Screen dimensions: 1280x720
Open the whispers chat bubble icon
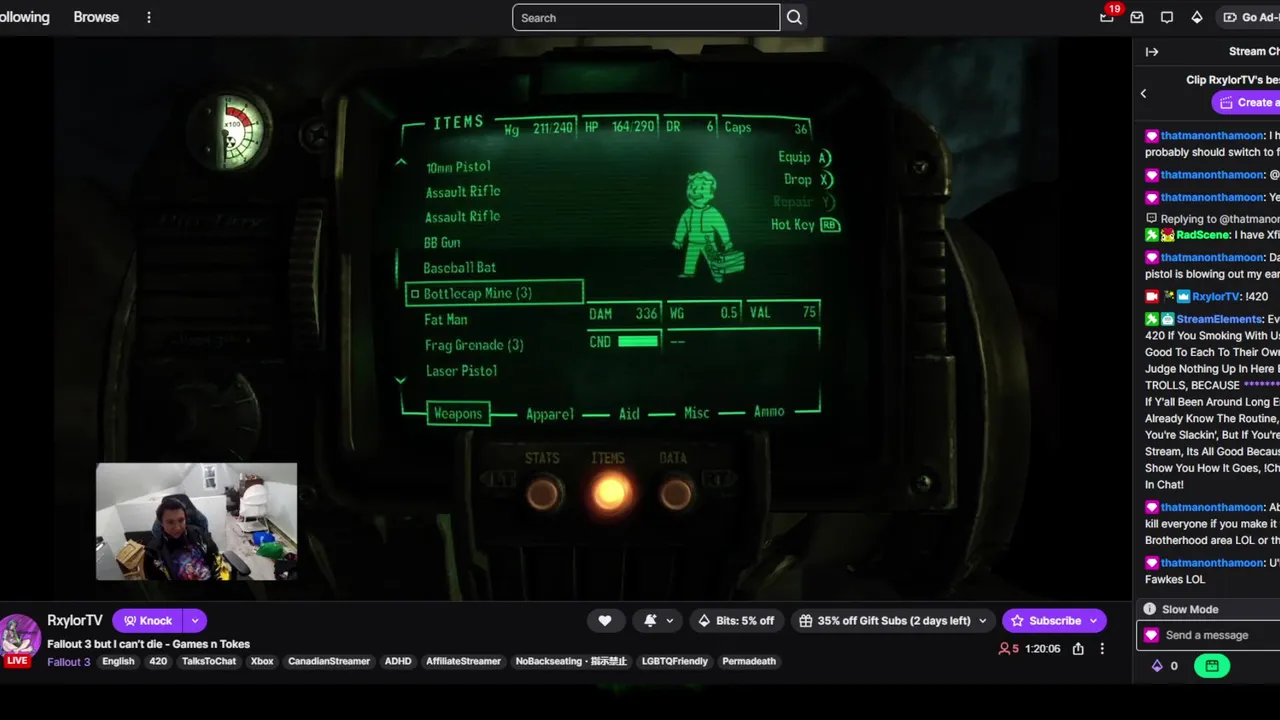tap(1167, 17)
